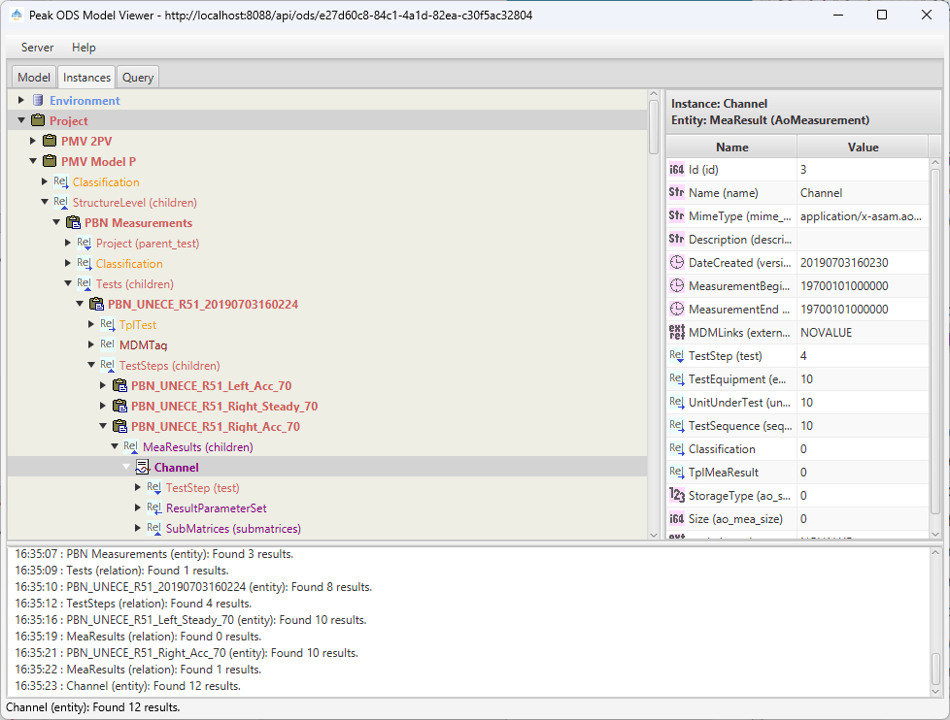
Task: Expand the Environment tree node
Action: pyautogui.click(x=22, y=101)
